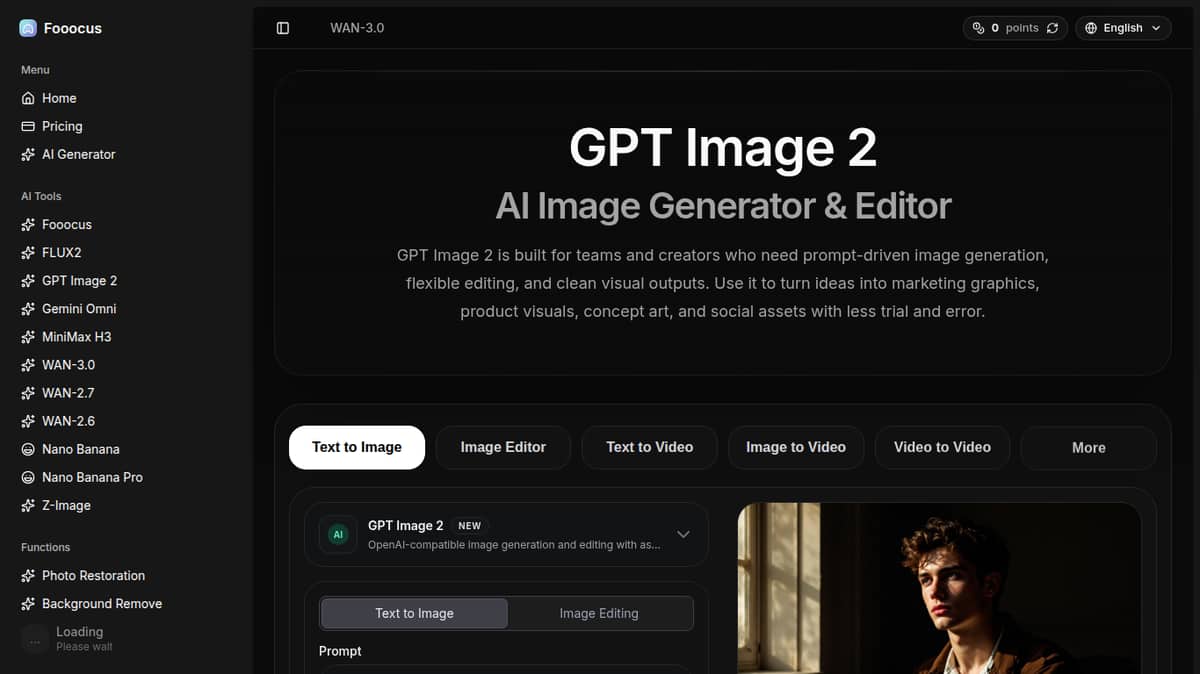Expand the GPT Image 2 model selector
This screenshot has height=674, width=1200.
pos(506,534)
